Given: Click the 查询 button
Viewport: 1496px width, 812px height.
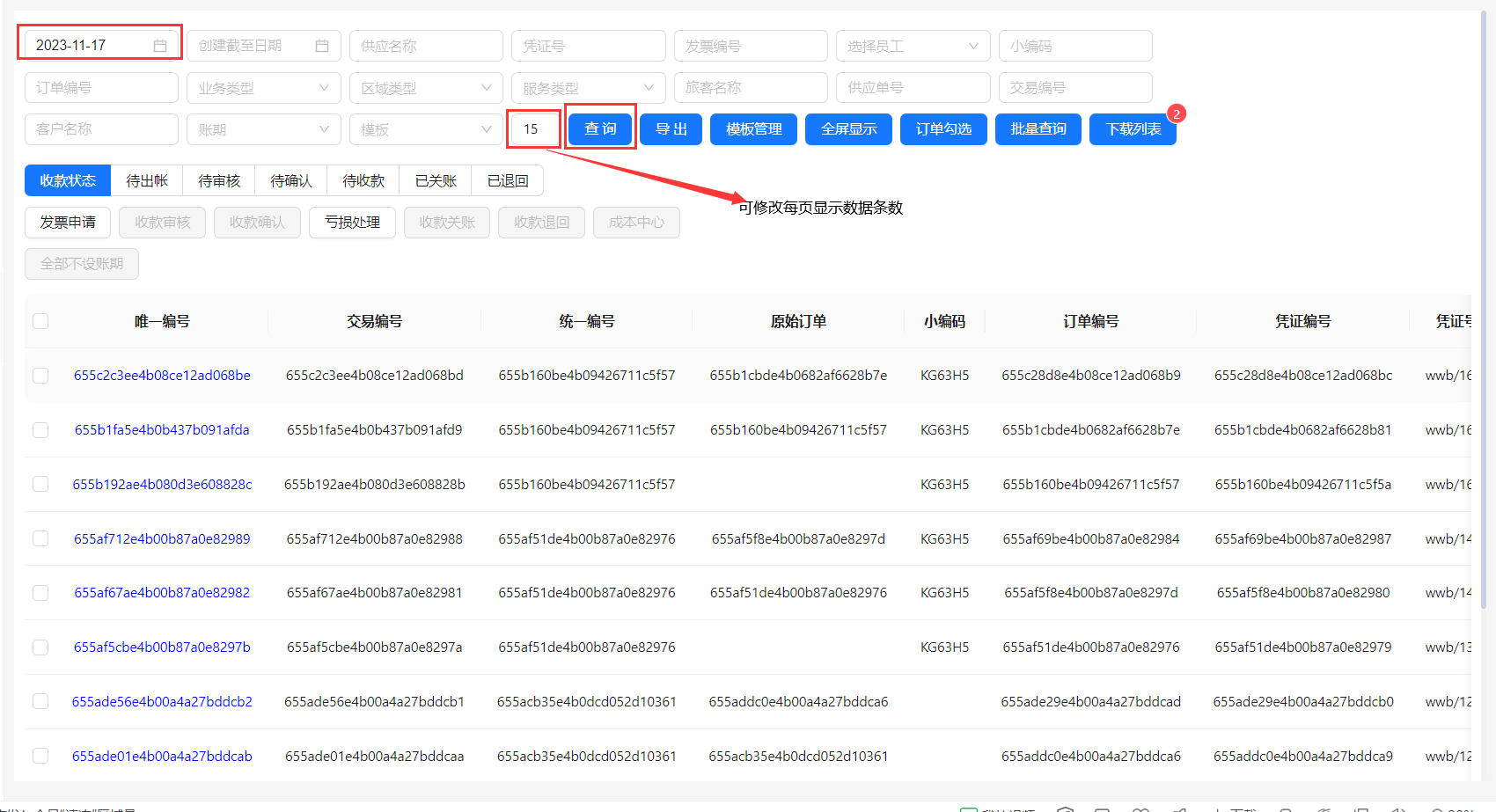Looking at the screenshot, I should [x=600, y=129].
